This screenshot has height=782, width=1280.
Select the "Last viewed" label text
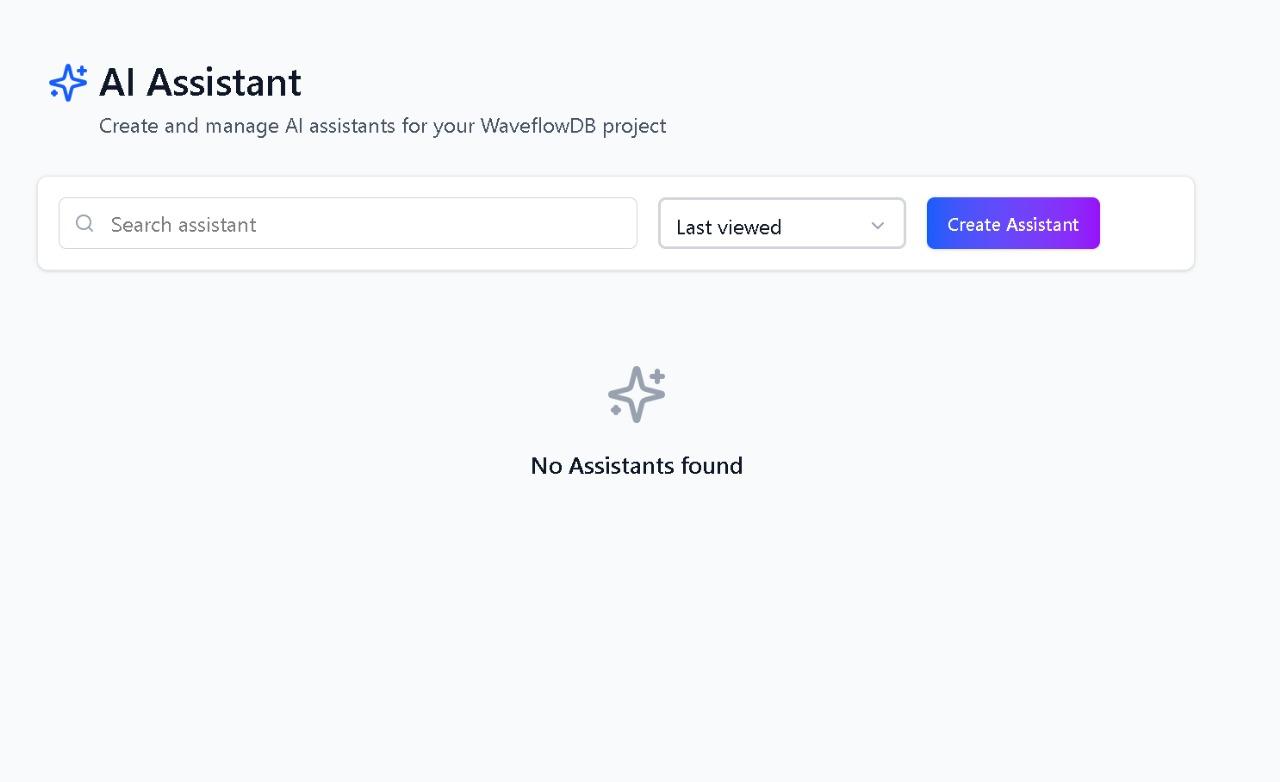pos(728,227)
